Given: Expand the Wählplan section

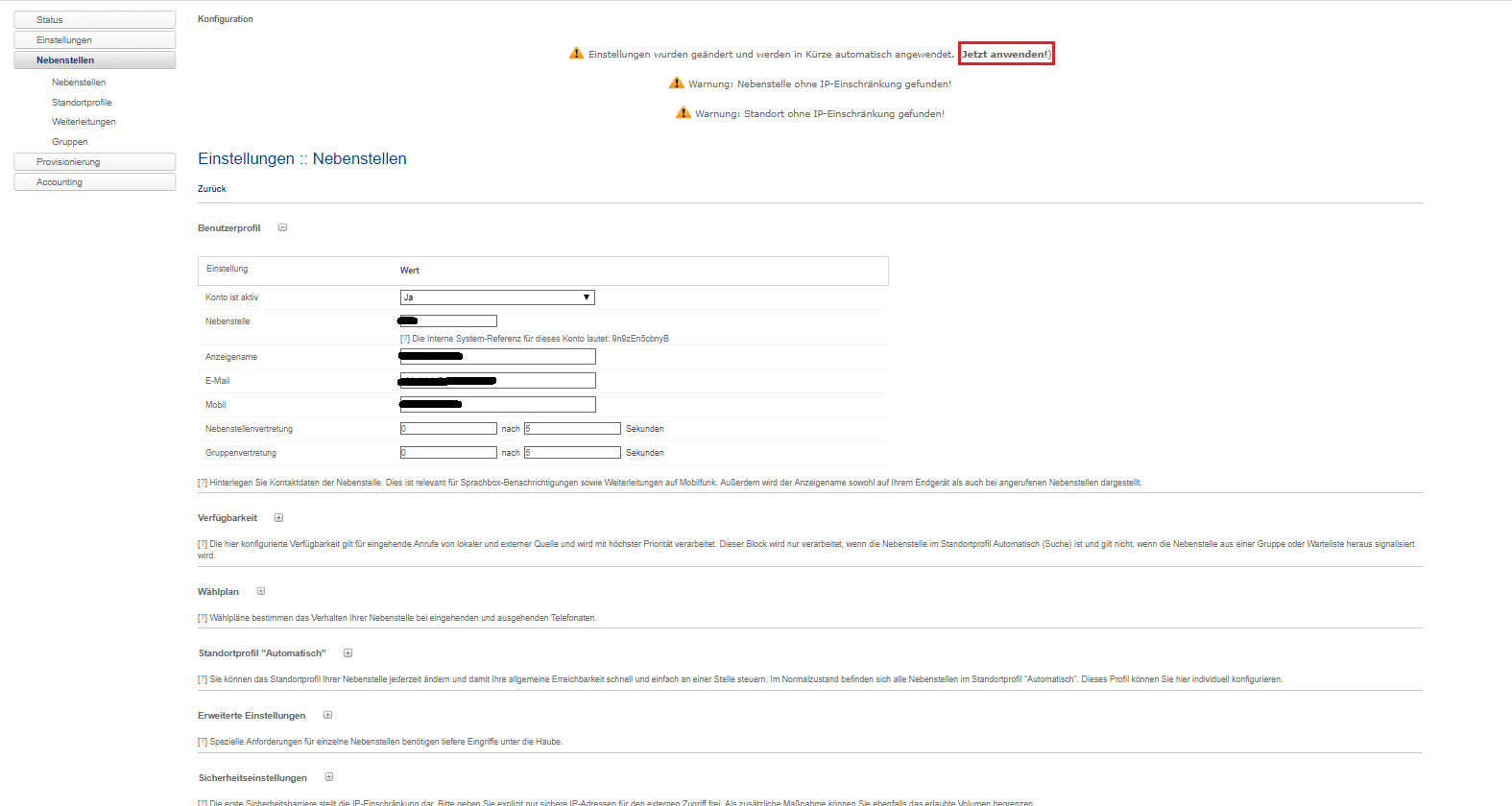Looking at the screenshot, I should 260,591.
